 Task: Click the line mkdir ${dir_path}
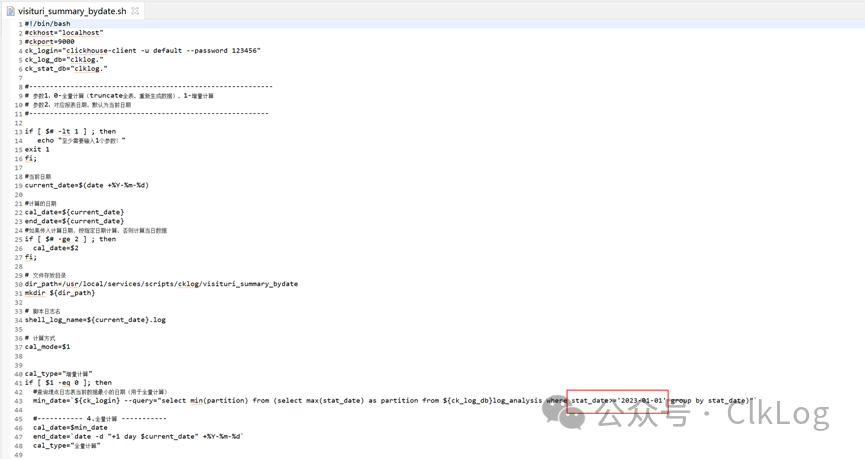60,293
